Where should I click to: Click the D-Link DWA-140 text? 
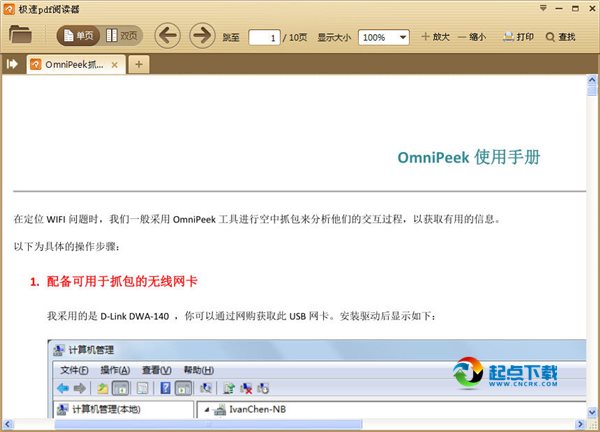[135, 316]
